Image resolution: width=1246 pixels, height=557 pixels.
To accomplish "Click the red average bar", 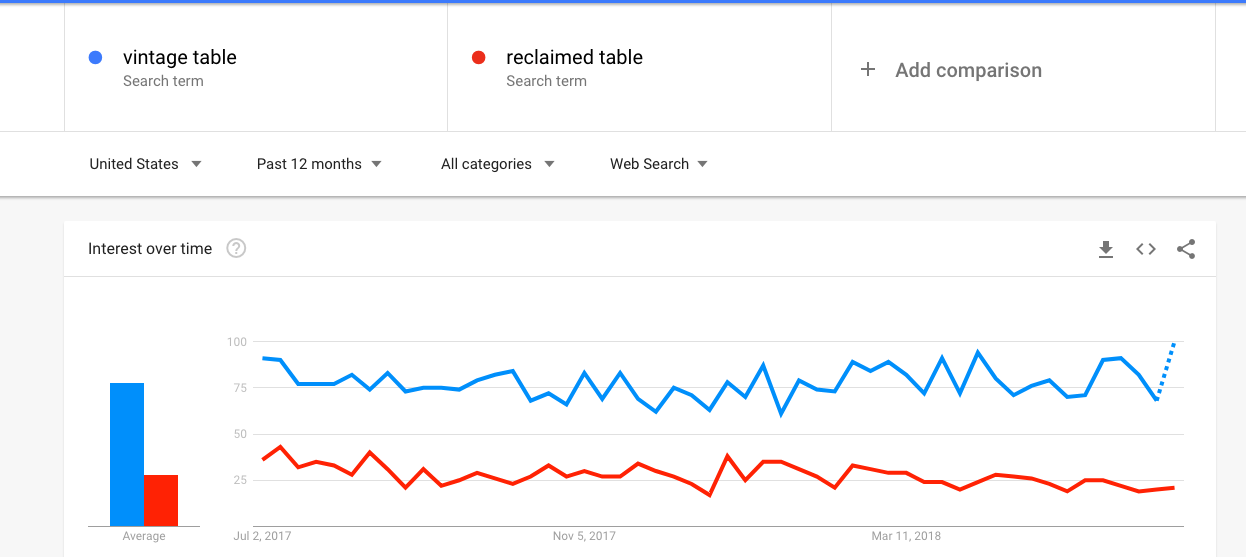I will (x=161, y=500).
